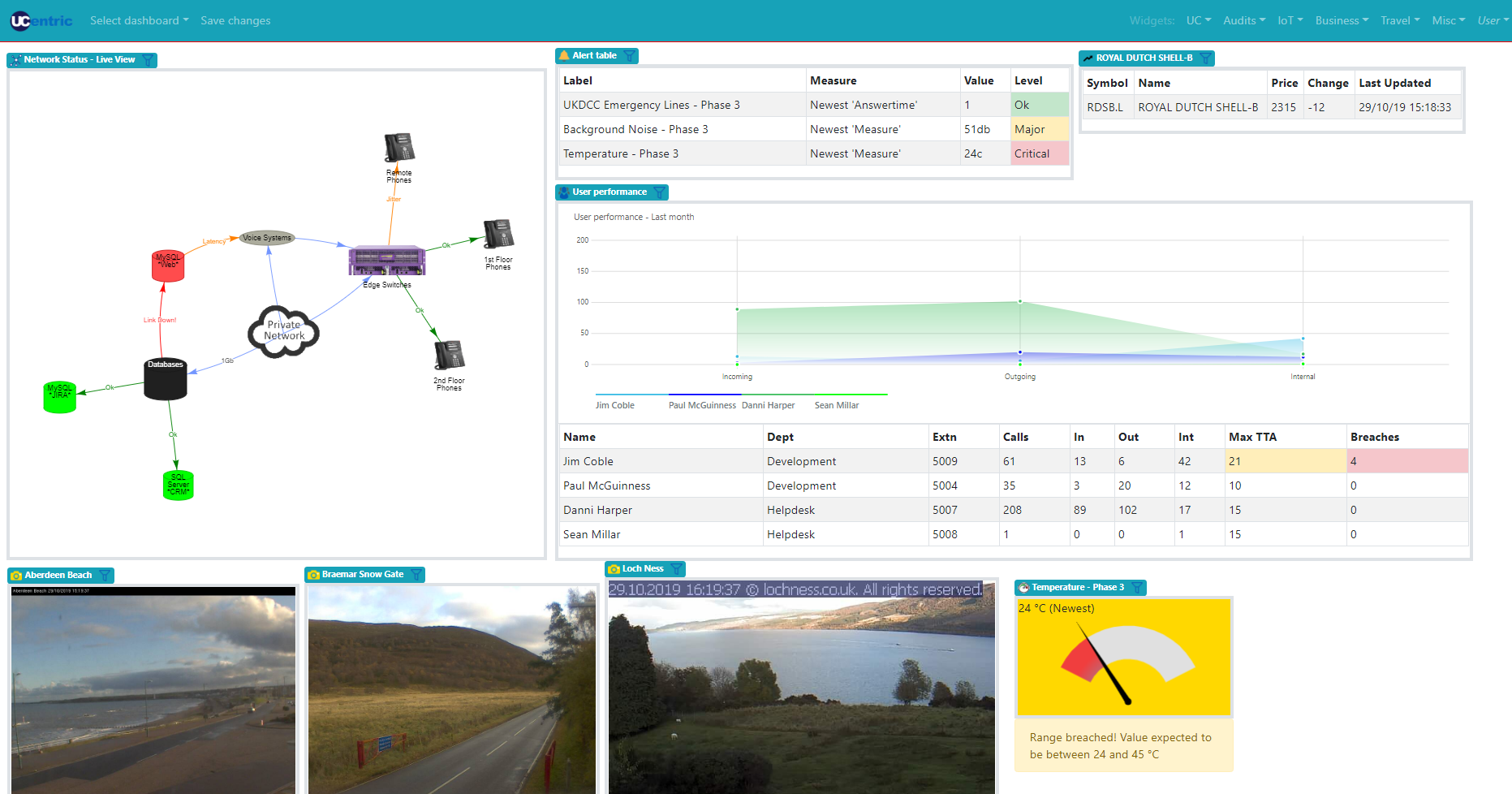Click the camera icon on Aberdeen Beach header

16,575
